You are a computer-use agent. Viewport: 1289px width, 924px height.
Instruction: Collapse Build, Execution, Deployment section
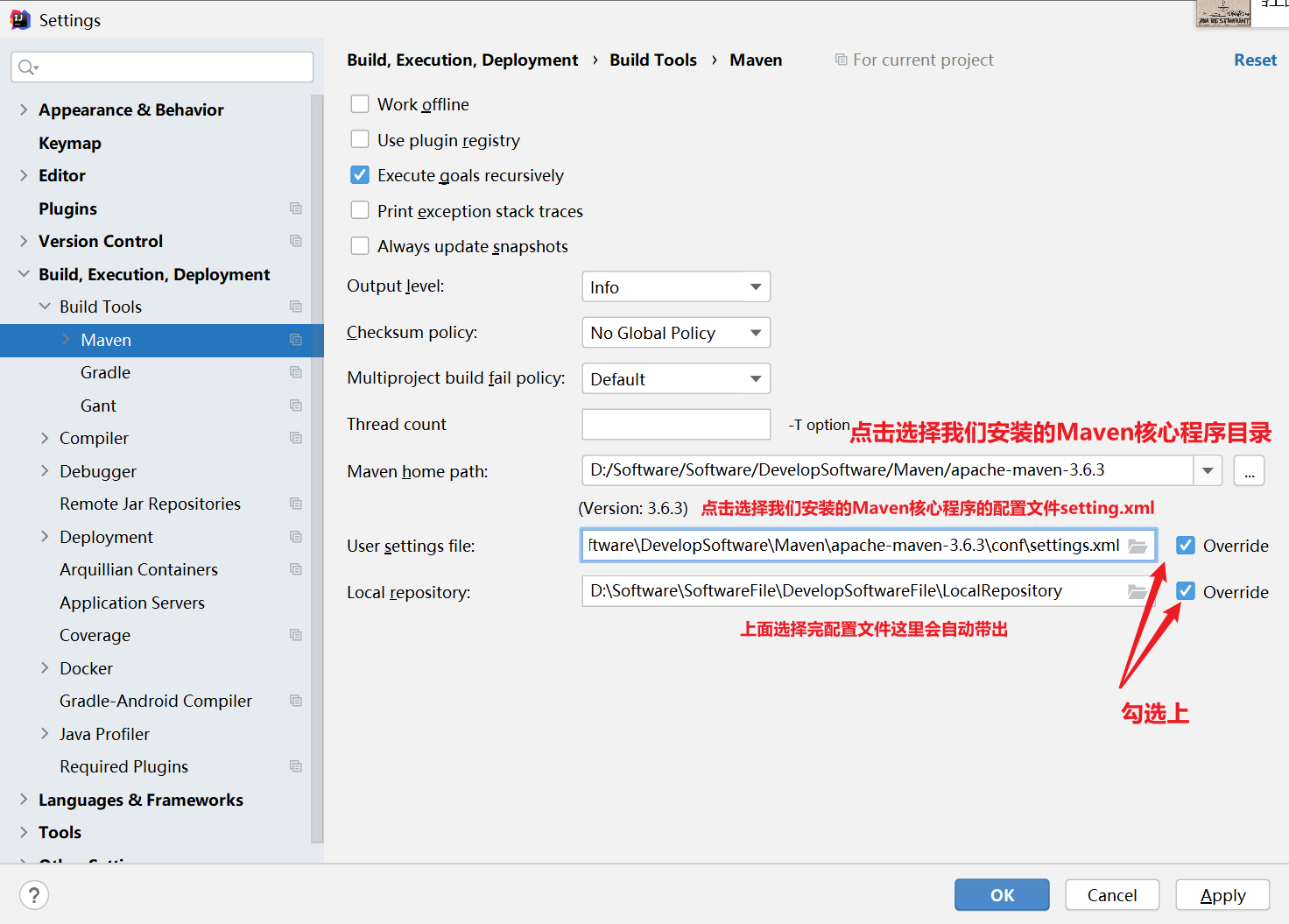click(x=24, y=274)
